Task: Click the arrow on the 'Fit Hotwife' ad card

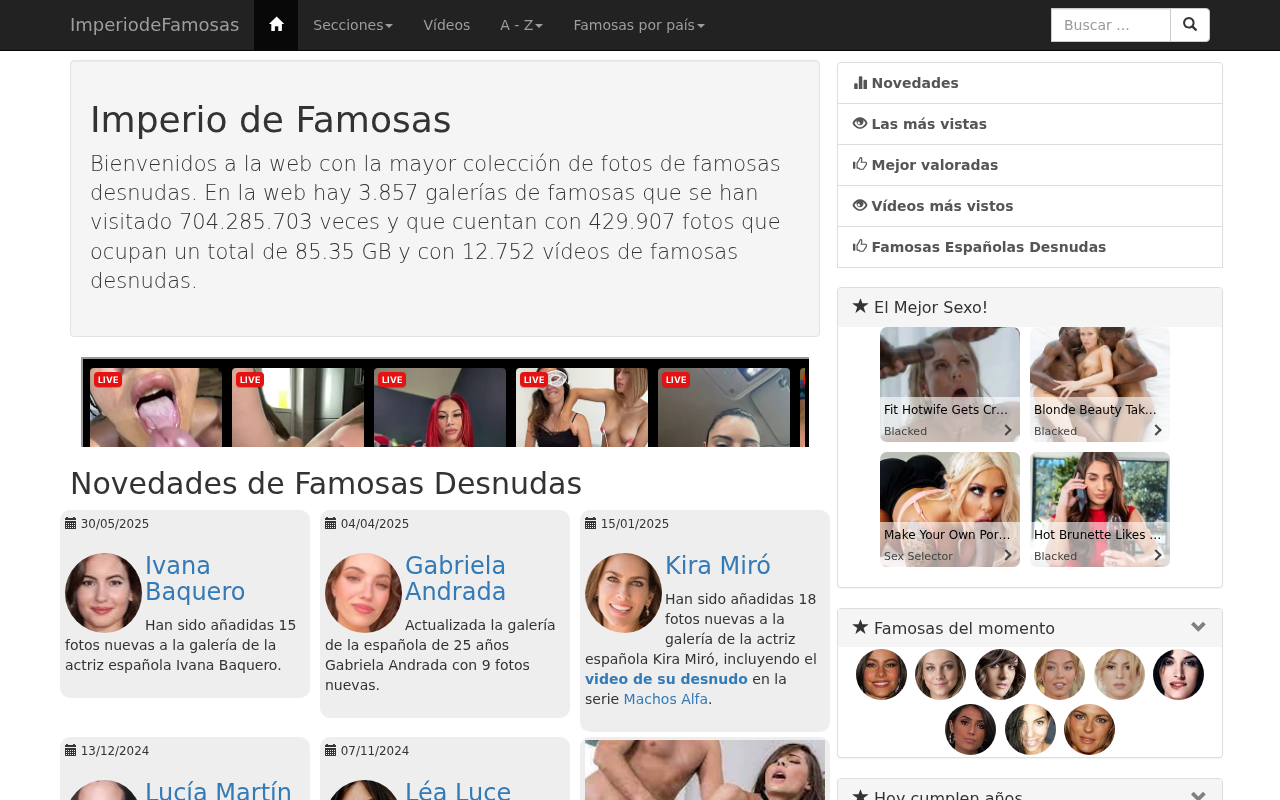Action: (x=1008, y=430)
